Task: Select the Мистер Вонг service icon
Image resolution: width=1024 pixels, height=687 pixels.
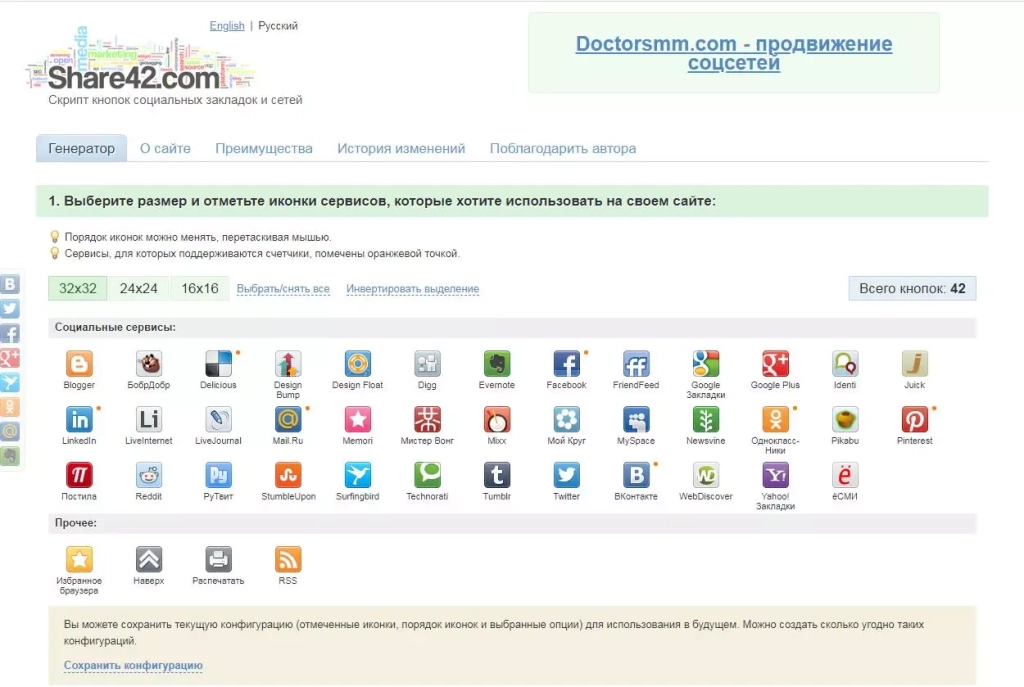Action: click(x=427, y=419)
